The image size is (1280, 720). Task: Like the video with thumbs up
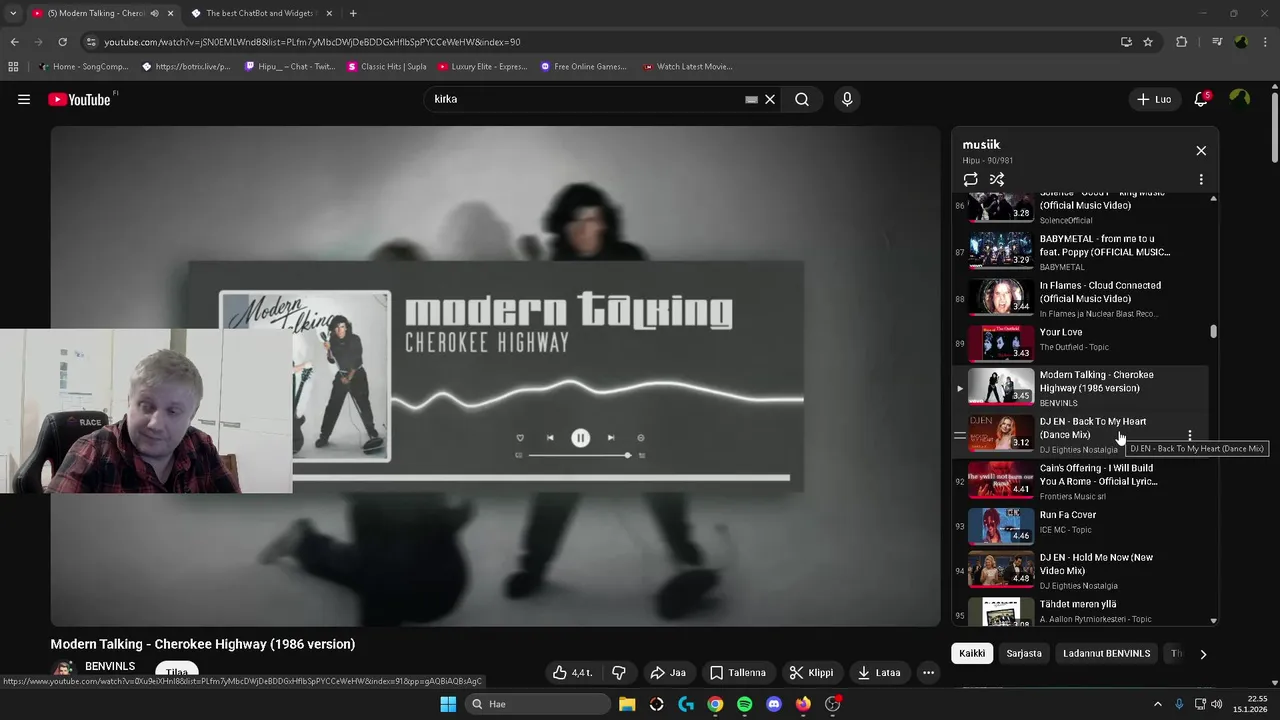point(571,673)
